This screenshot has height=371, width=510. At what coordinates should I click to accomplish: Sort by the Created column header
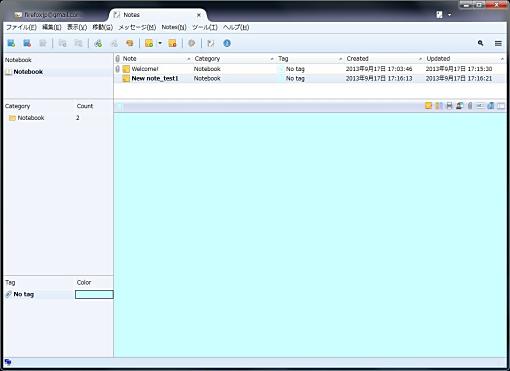(x=384, y=59)
